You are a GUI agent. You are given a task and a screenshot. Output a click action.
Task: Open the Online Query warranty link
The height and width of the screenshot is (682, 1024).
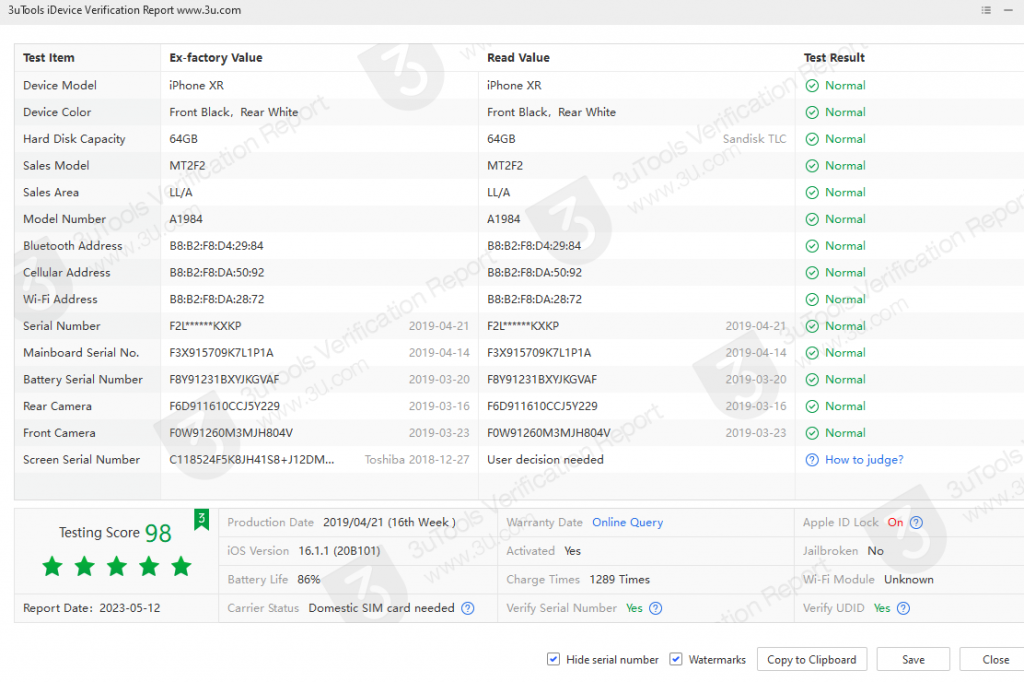pyautogui.click(x=628, y=523)
